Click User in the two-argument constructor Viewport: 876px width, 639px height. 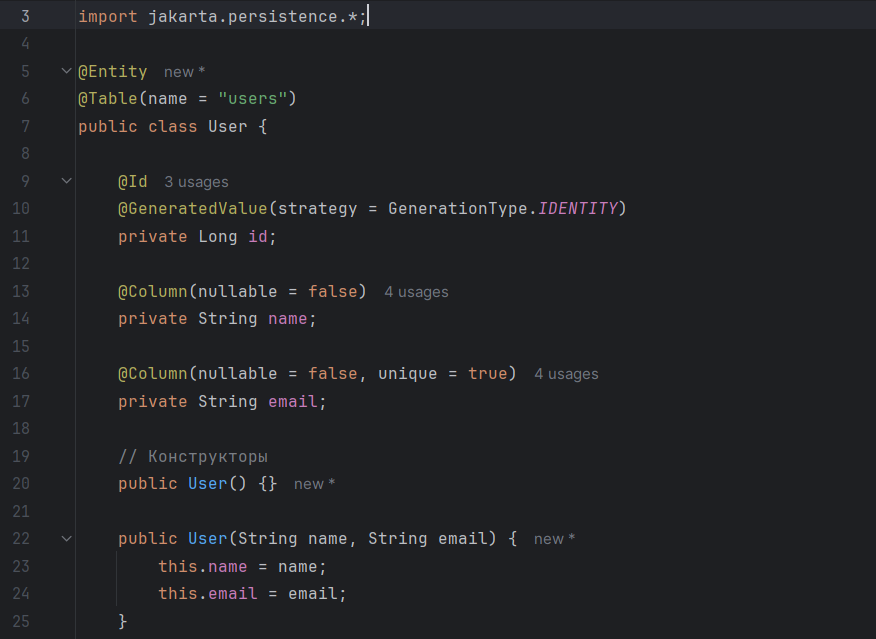208,538
